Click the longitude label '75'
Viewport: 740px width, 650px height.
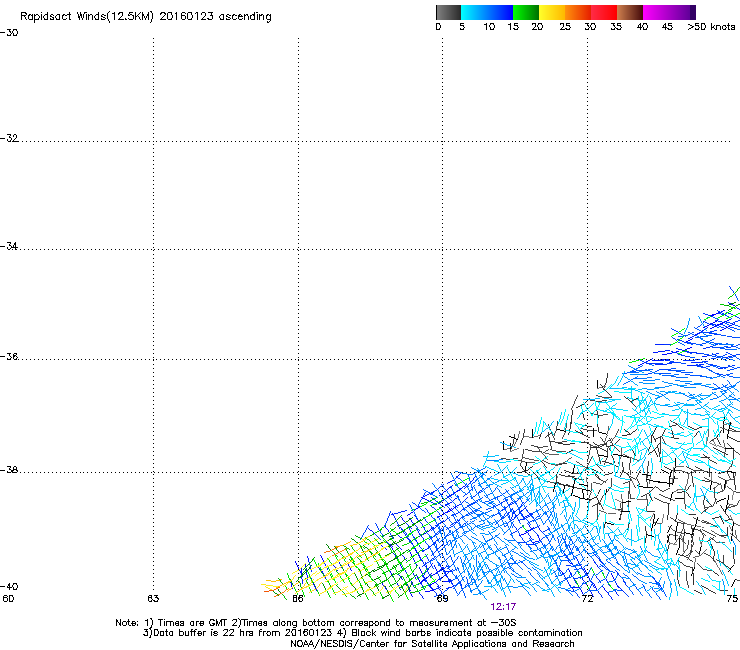point(732,599)
